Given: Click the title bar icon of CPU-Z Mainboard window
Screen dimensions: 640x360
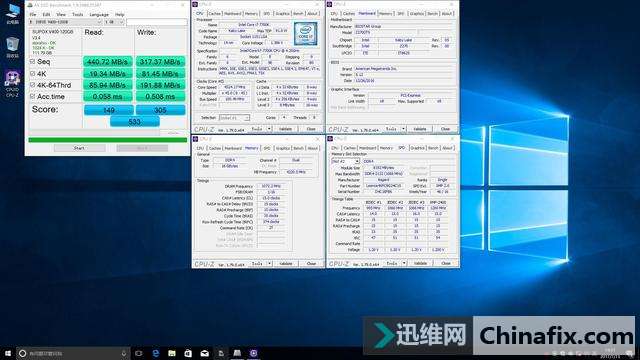Looking at the screenshot, I should pyautogui.click(x=330, y=4).
